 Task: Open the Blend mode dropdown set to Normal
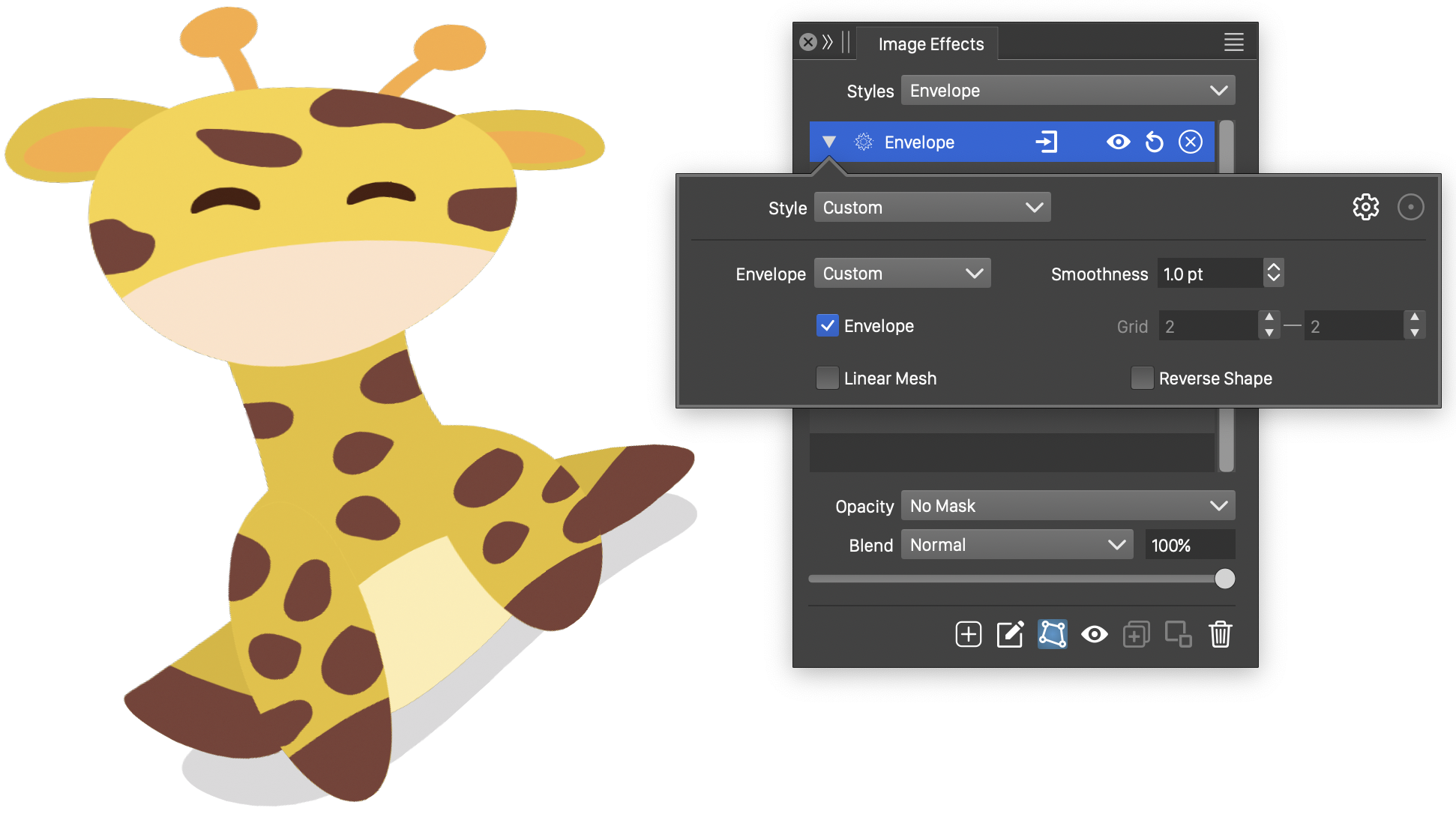coord(1017,545)
